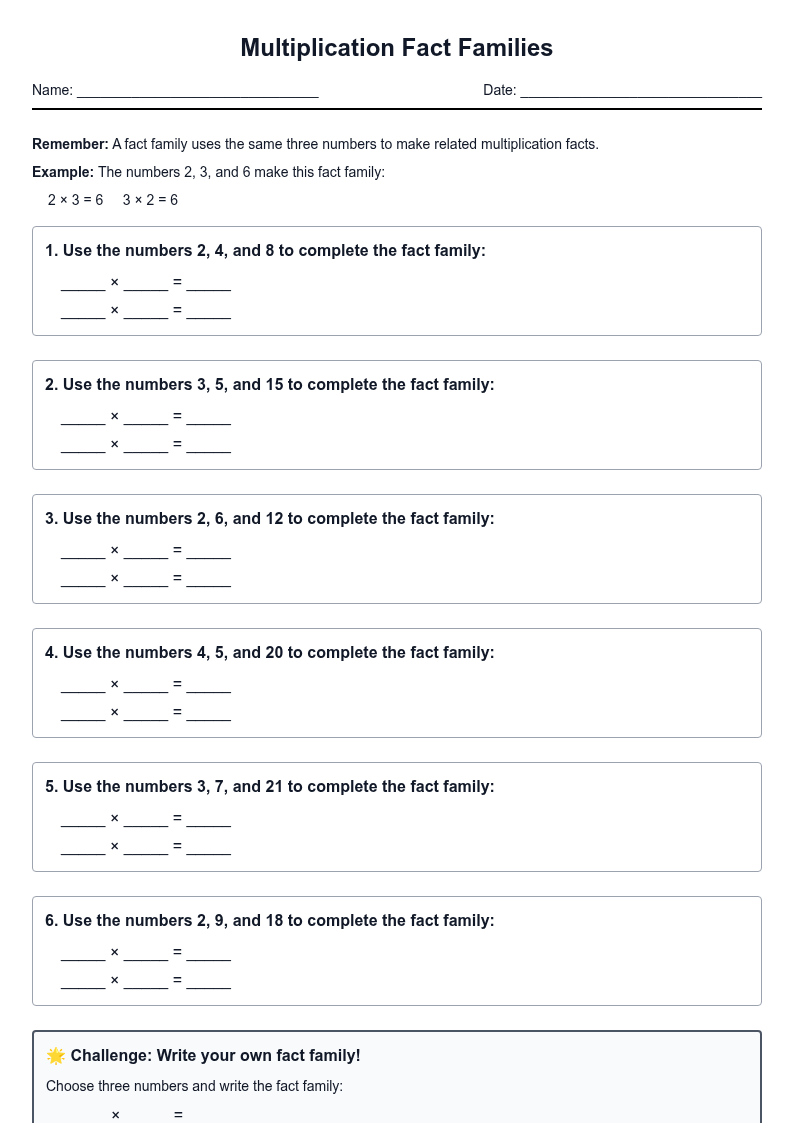Viewport: 794px width, 1123px height.
Task: Click answer blank in question 5 second row
Action: point(208,847)
